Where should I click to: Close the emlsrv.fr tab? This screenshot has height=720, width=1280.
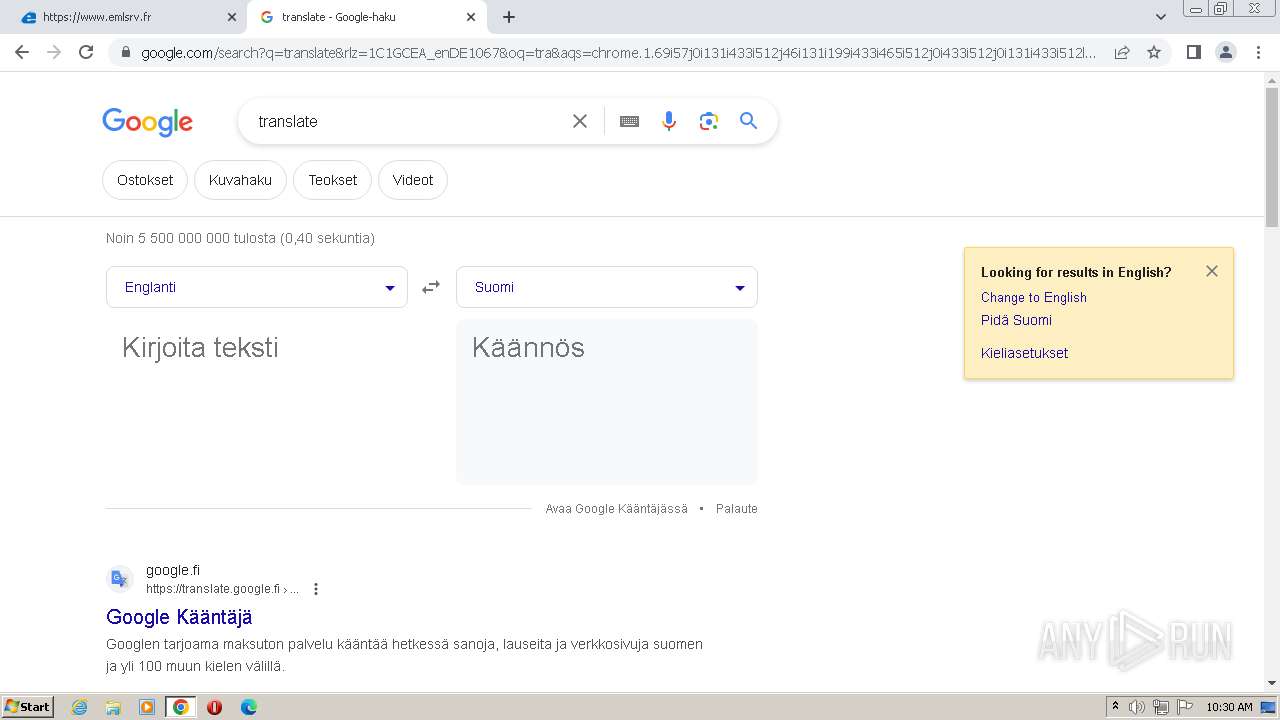(x=232, y=17)
